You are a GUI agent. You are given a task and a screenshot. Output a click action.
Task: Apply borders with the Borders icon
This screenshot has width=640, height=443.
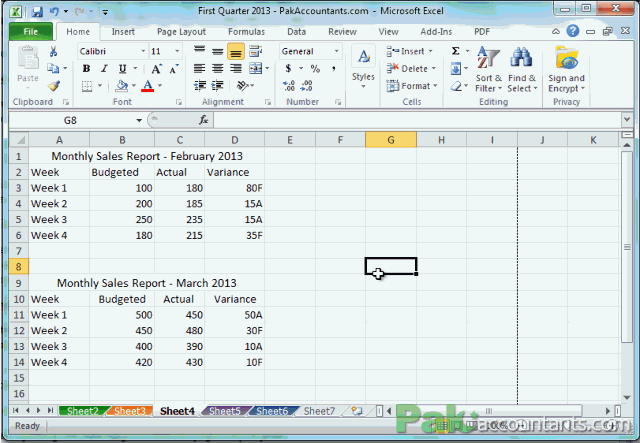coord(87,86)
